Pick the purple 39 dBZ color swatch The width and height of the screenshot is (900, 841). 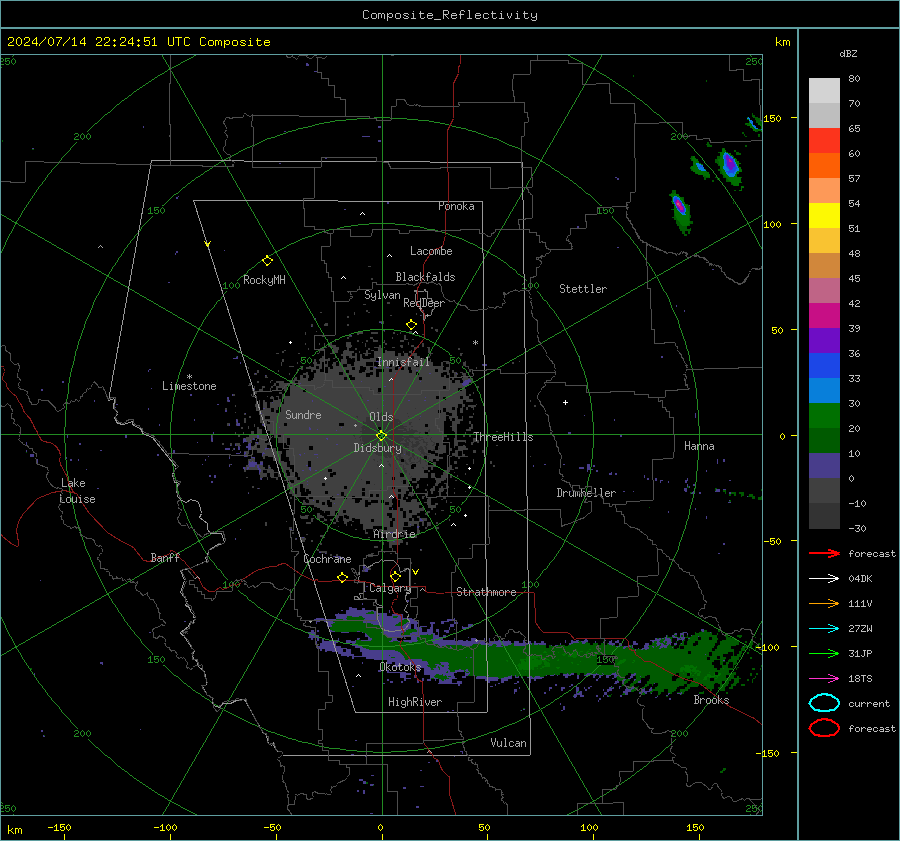824,341
